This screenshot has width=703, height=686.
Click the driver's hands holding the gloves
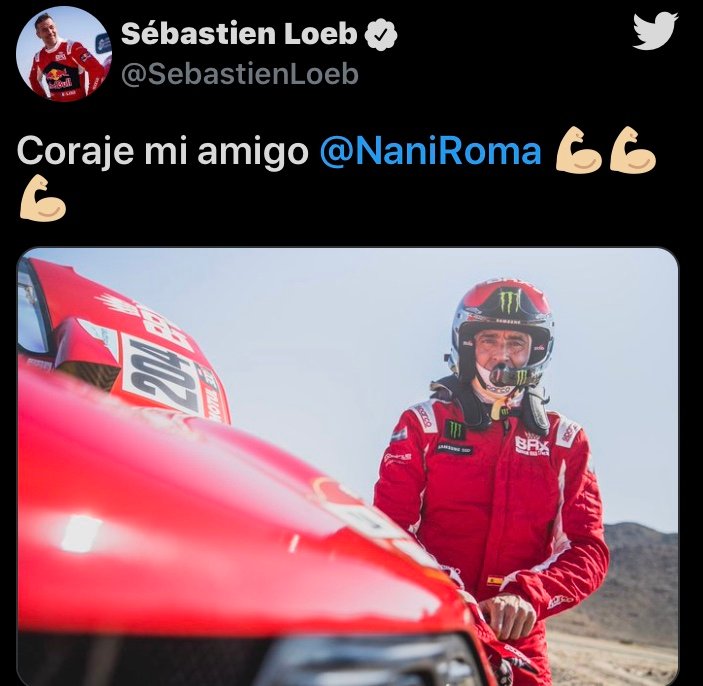pos(509,616)
